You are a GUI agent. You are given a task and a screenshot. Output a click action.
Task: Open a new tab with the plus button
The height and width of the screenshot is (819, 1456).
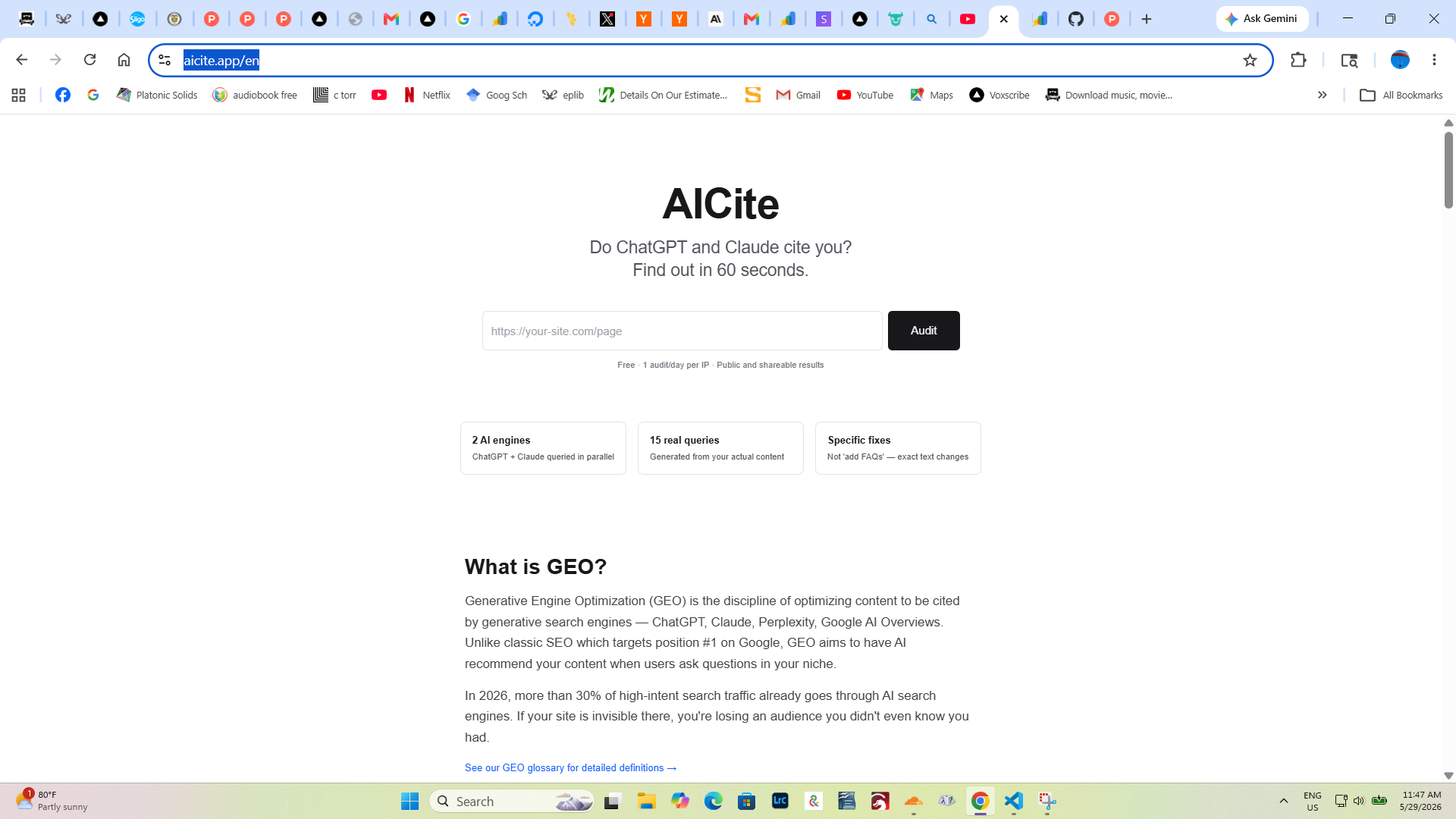(1147, 19)
